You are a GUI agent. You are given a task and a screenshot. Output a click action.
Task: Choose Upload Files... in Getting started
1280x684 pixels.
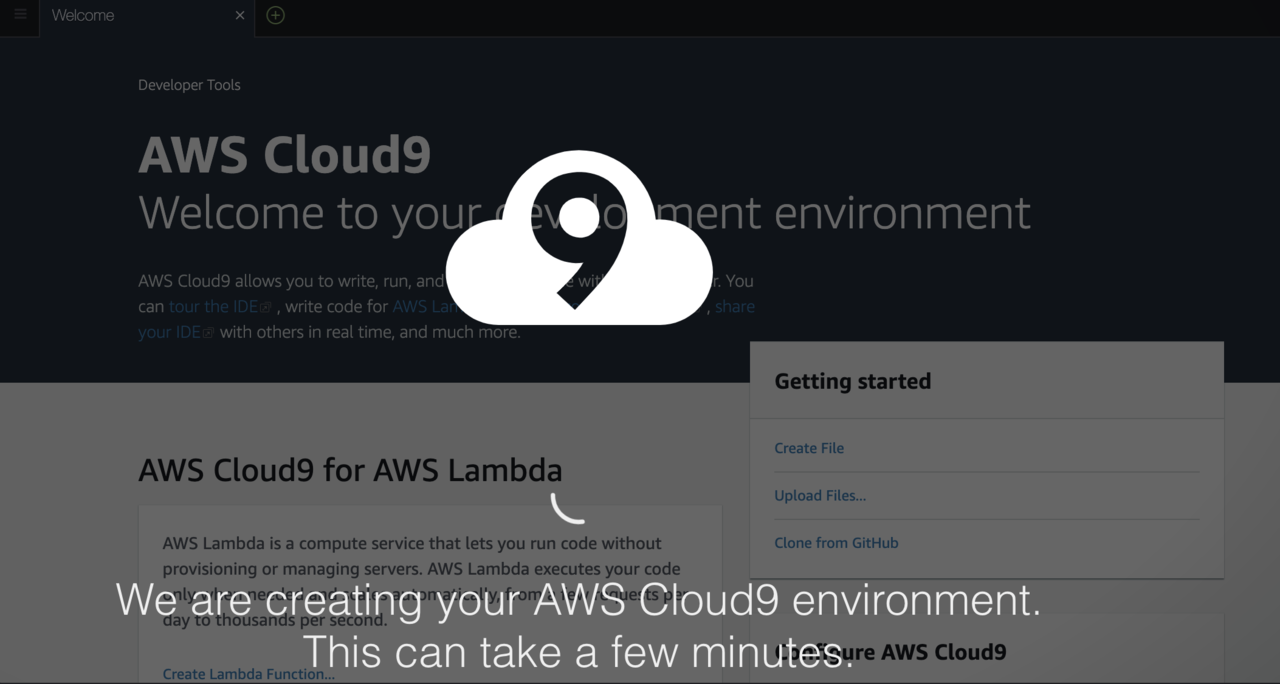tap(820, 495)
